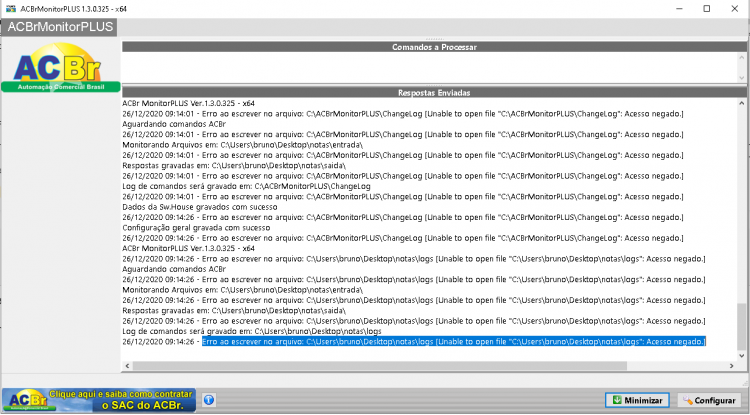Click the horizontal scrollbar thumb

(380, 366)
